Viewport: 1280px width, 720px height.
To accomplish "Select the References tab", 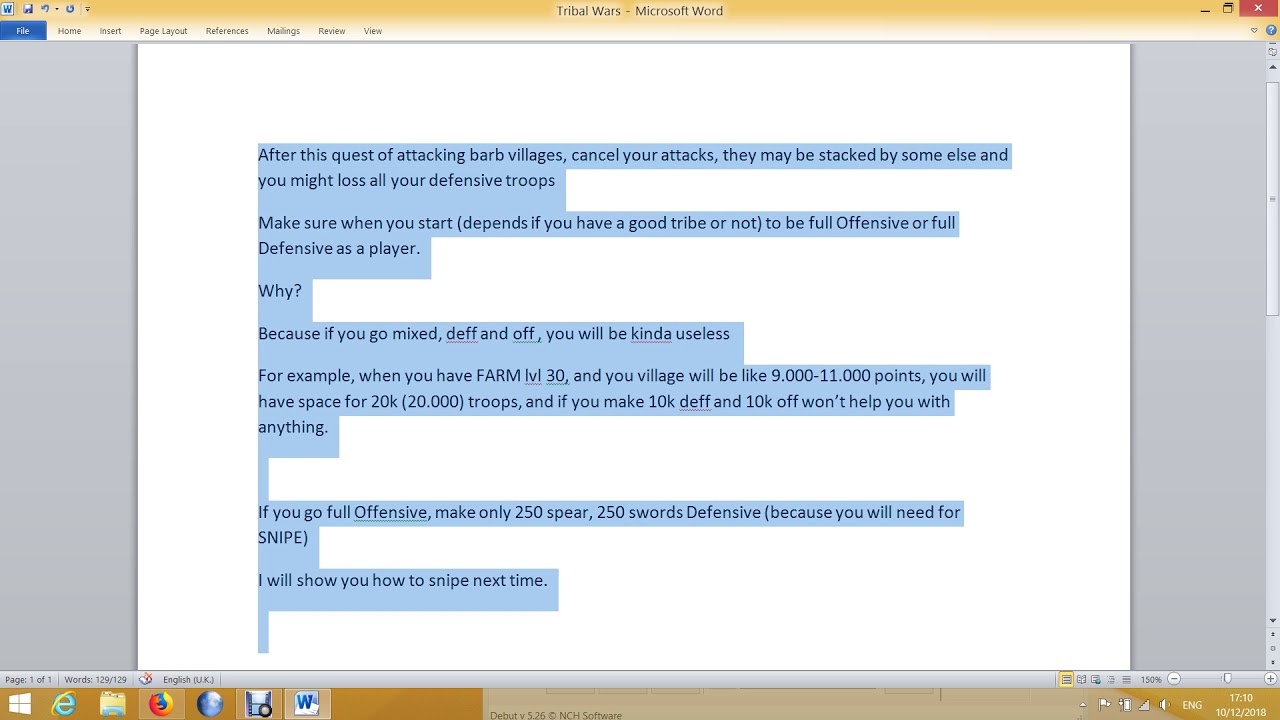I will click(227, 31).
